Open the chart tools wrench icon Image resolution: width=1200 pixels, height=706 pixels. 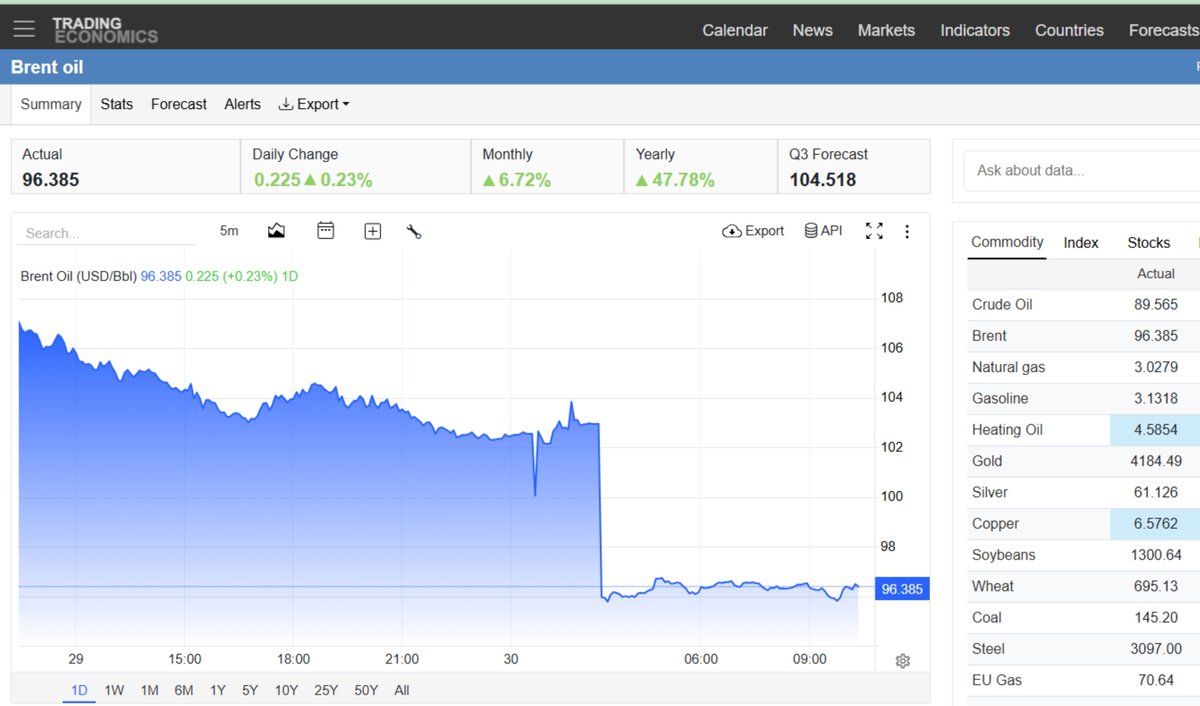pyautogui.click(x=414, y=231)
